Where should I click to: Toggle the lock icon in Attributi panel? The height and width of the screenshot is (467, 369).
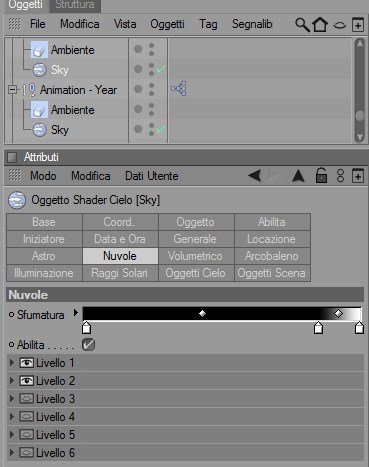pyautogui.click(x=321, y=175)
